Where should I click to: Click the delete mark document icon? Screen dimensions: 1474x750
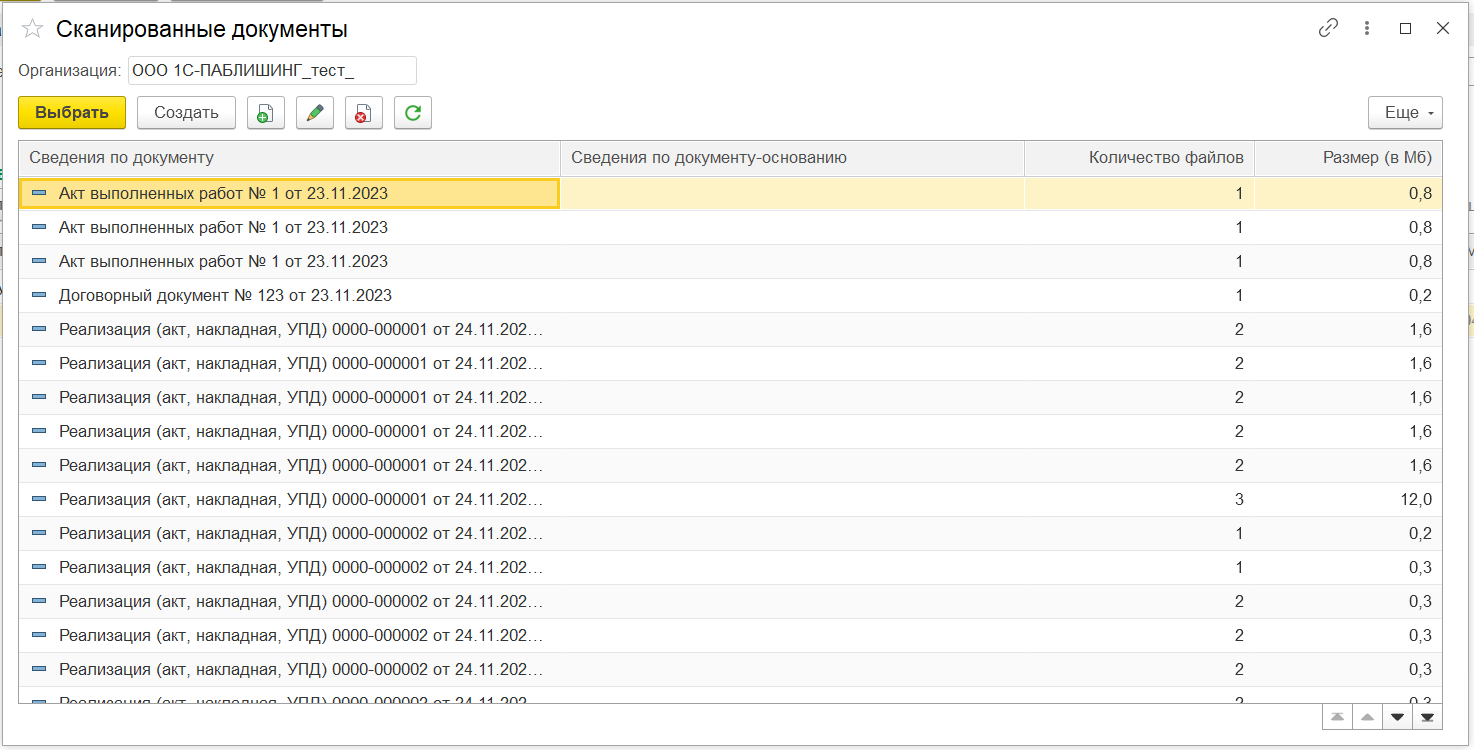pos(364,113)
